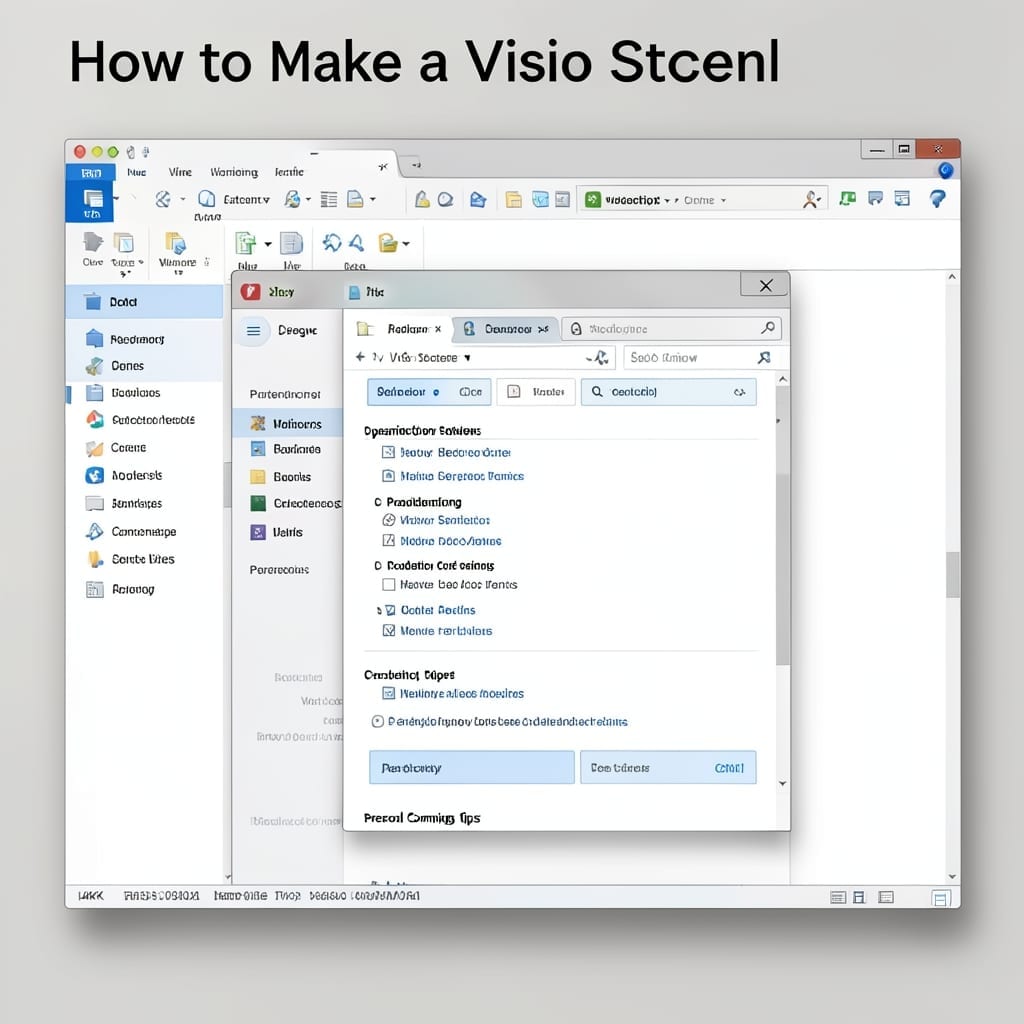This screenshot has height=1024, width=1024.
Task: Click the blue round icon below window controls
Action: 945,170
